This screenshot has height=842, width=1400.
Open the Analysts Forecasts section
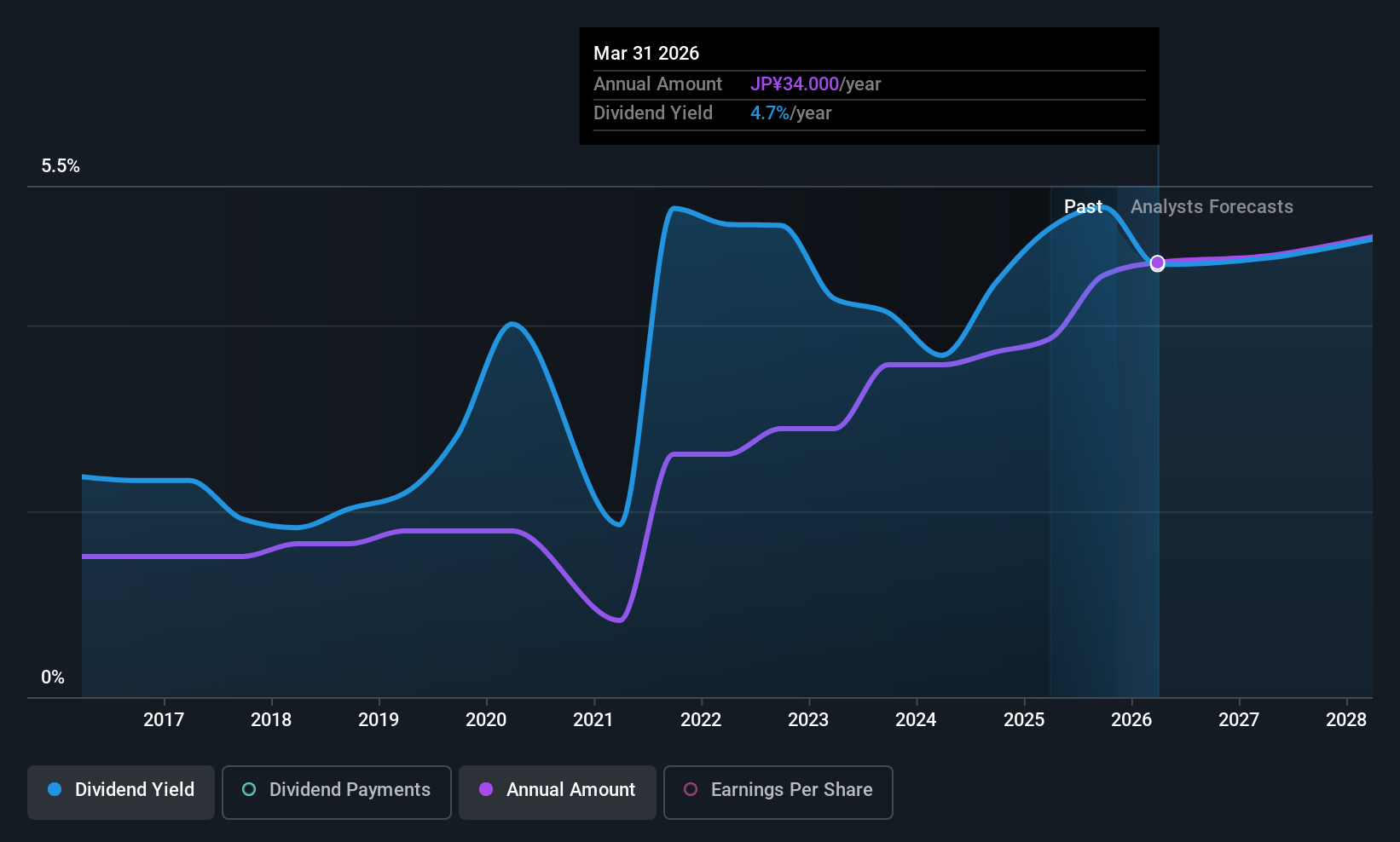pyautogui.click(x=1212, y=206)
